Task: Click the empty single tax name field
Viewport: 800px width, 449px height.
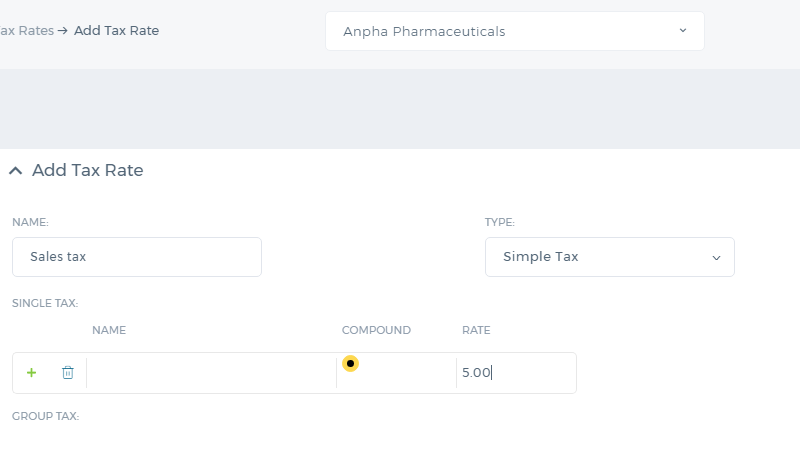Action: pyautogui.click(x=211, y=373)
